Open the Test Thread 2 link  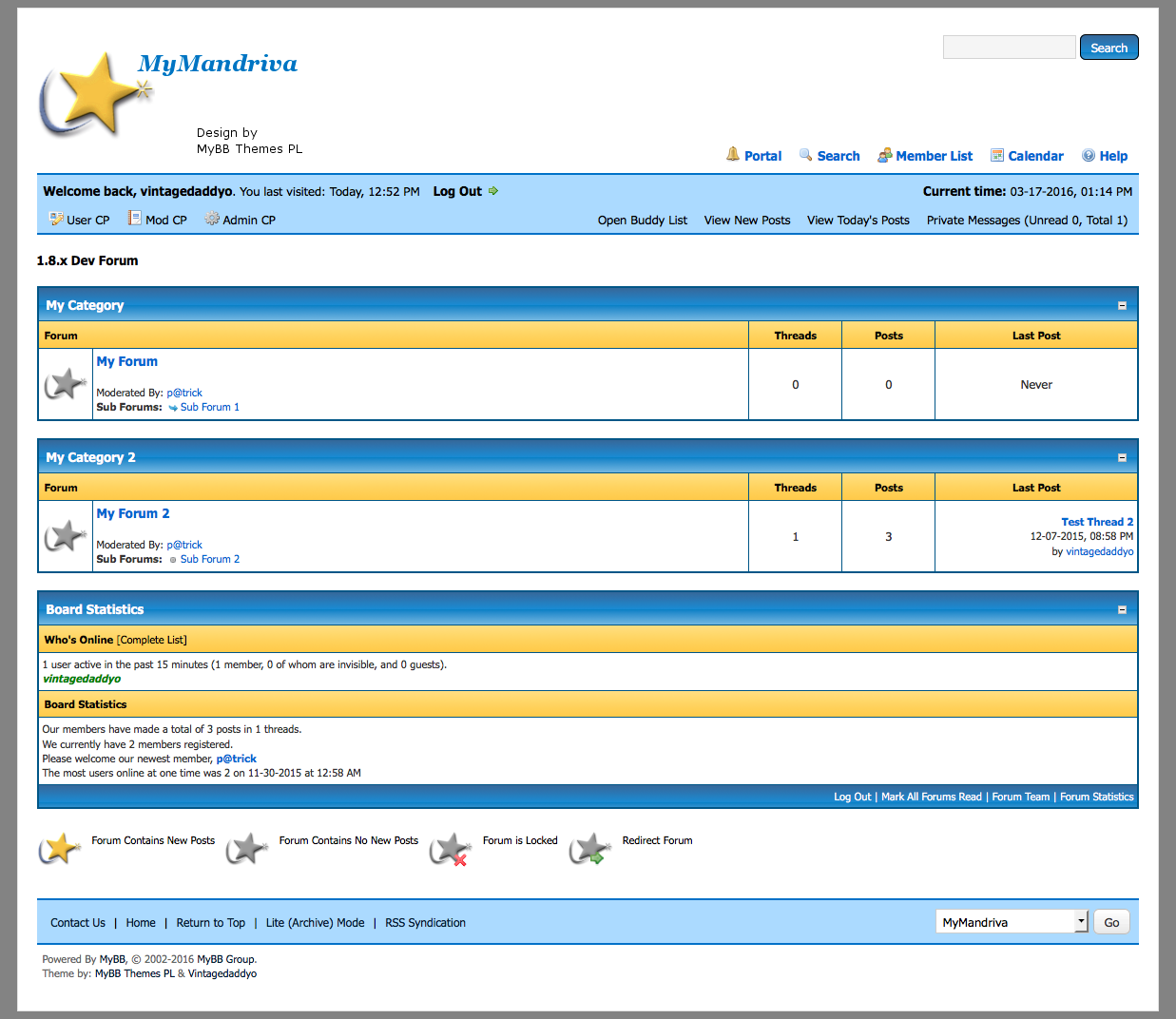pyautogui.click(x=1096, y=522)
